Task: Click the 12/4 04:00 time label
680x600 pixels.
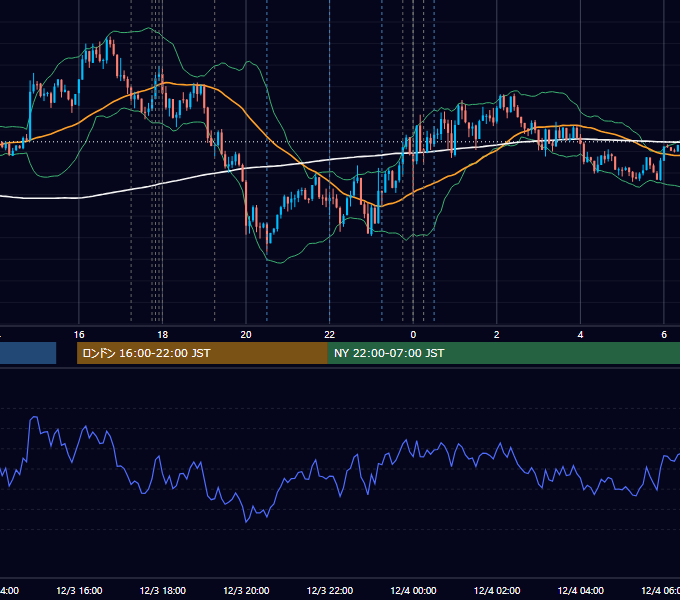Action: coord(580,590)
